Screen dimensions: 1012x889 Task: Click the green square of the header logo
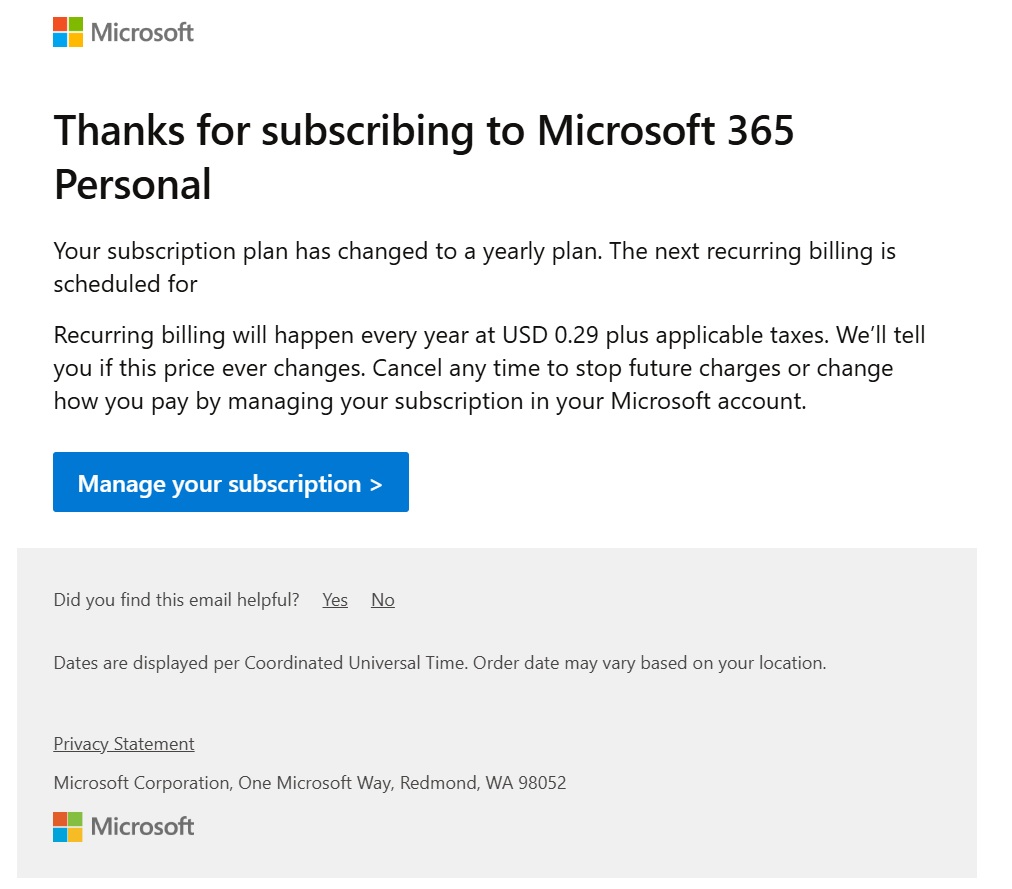pos(76,24)
